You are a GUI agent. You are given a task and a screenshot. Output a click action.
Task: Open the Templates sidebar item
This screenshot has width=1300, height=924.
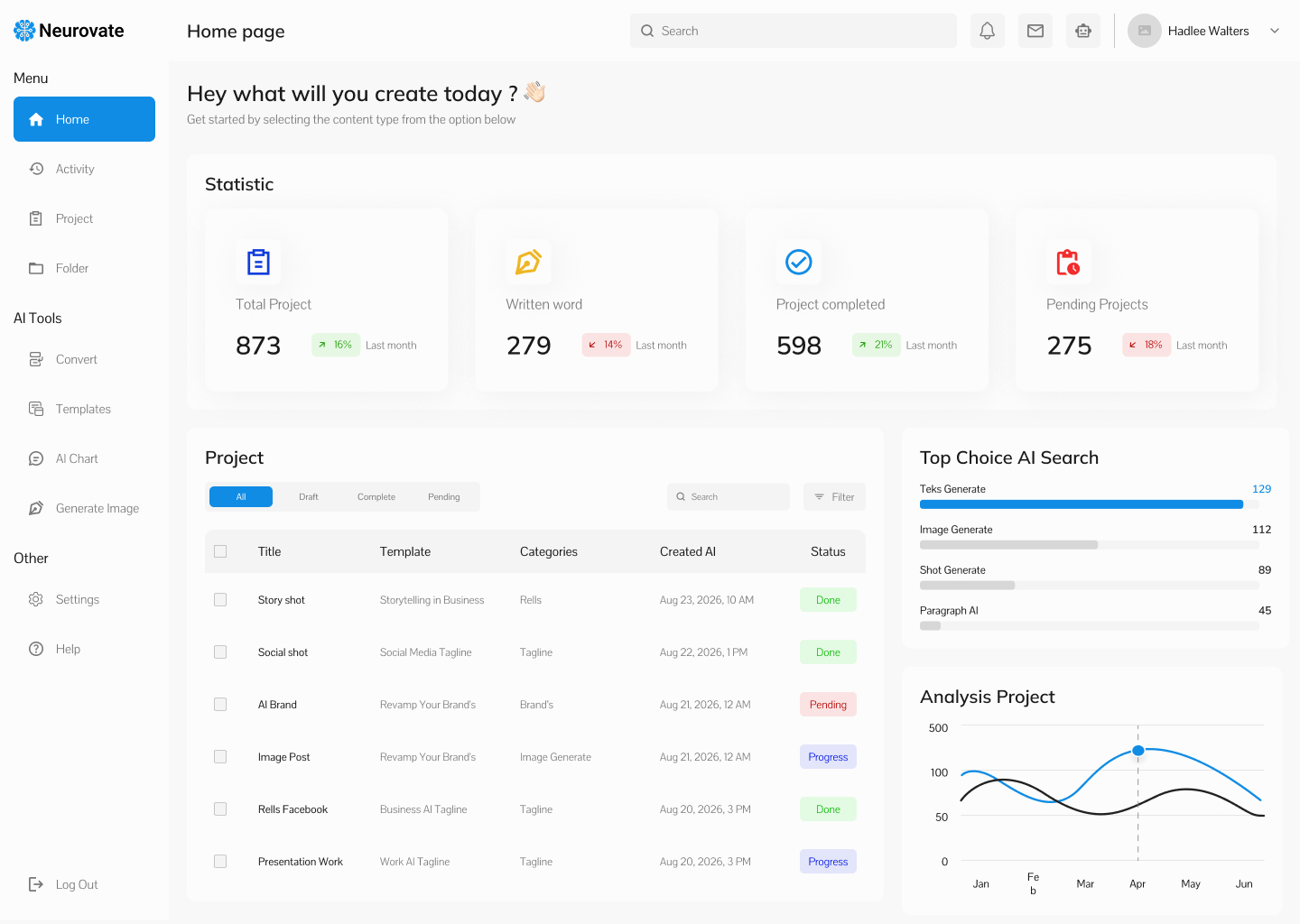83,410
